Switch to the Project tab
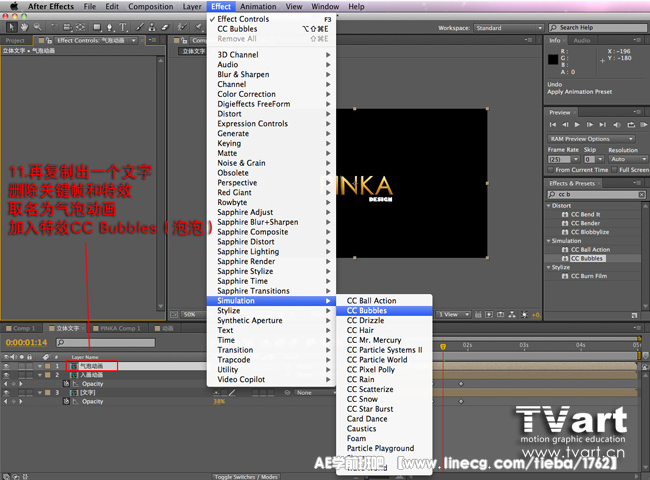Viewport: 650px width, 480px height. pos(15,41)
